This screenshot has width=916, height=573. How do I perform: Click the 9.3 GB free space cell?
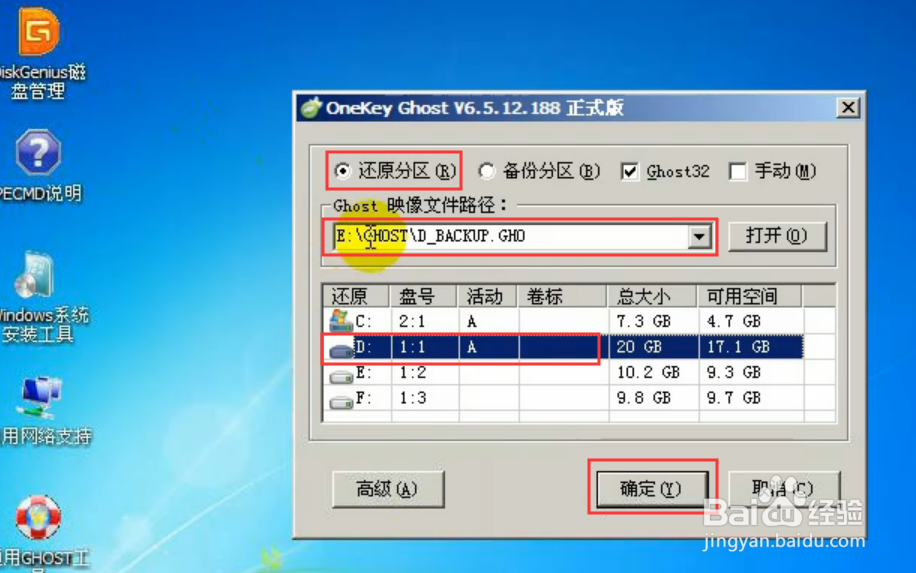coord(734,372)
